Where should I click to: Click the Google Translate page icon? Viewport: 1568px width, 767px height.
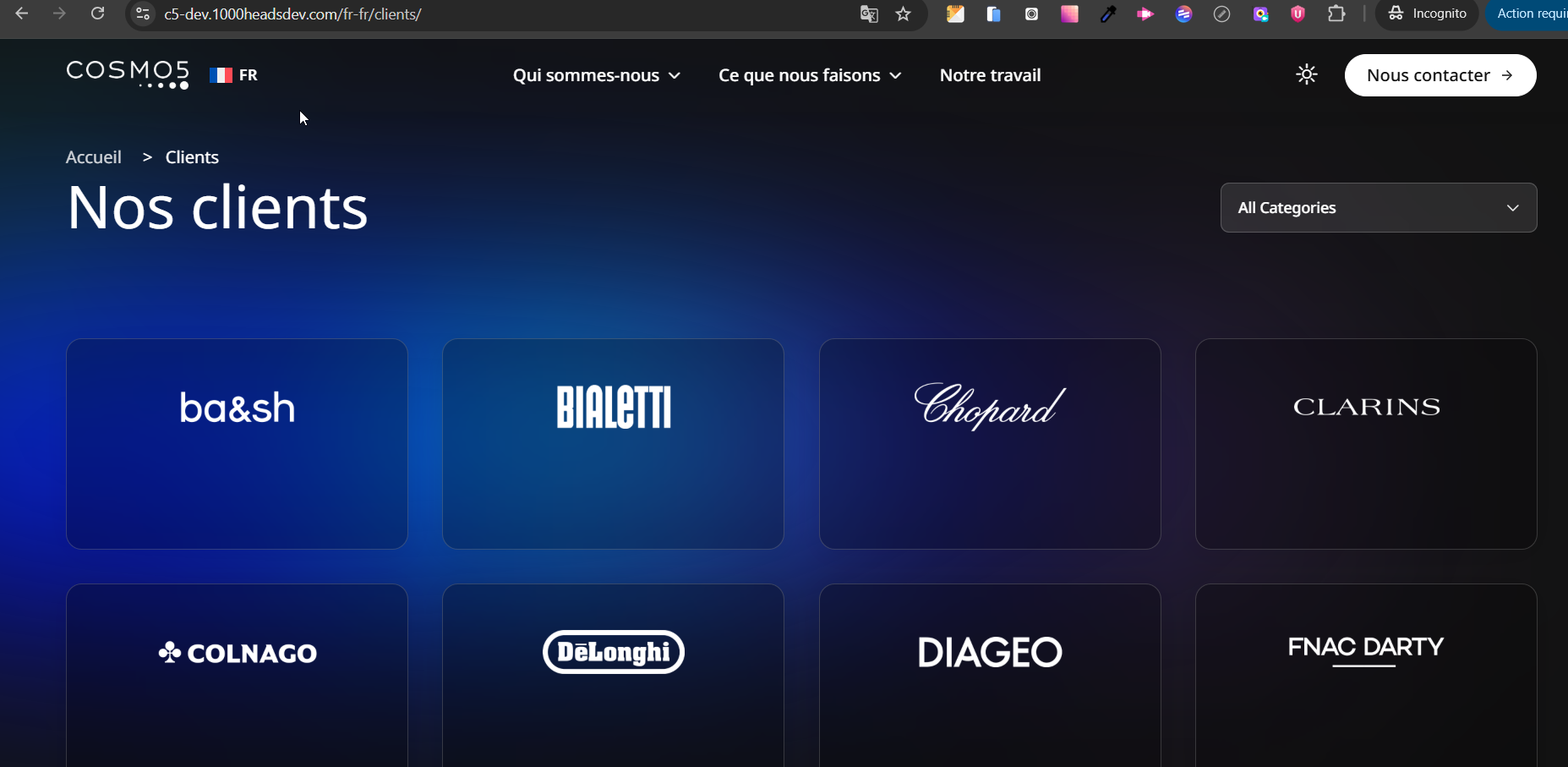(869, 14)
